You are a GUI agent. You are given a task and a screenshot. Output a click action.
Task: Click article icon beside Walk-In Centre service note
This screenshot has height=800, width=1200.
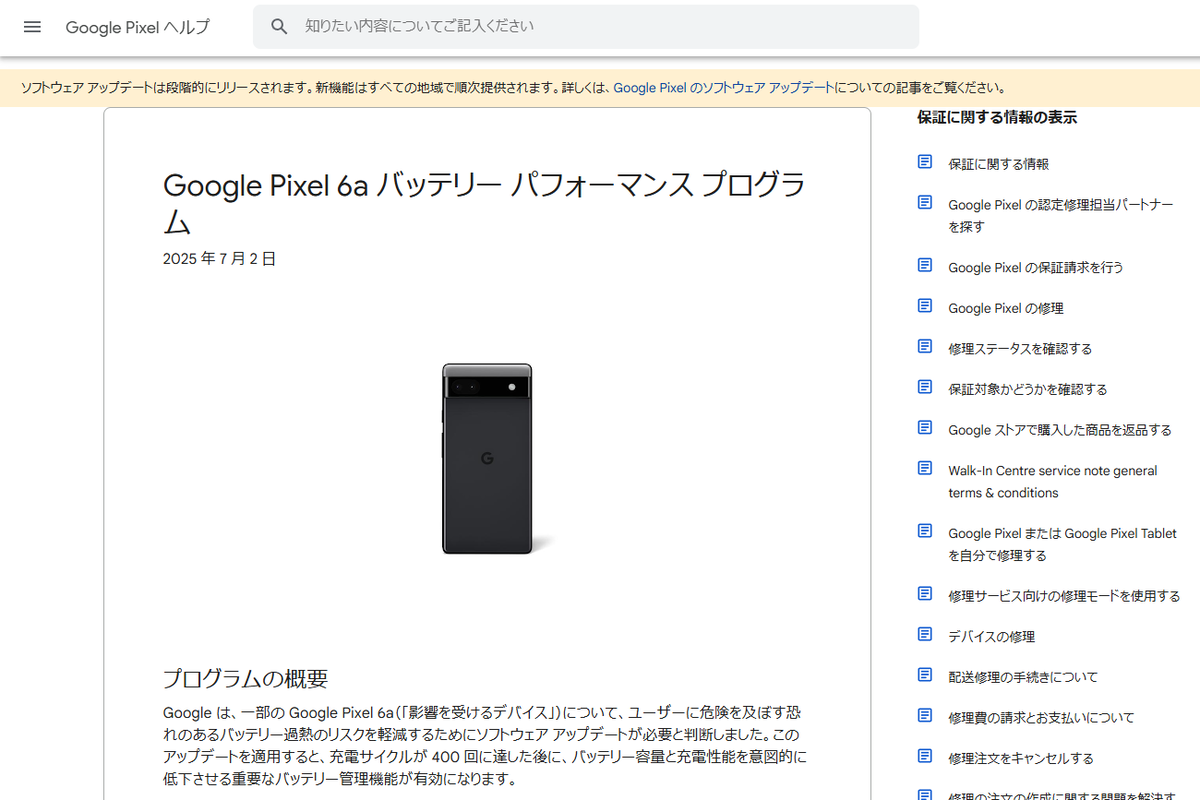[x=925, y=468]
